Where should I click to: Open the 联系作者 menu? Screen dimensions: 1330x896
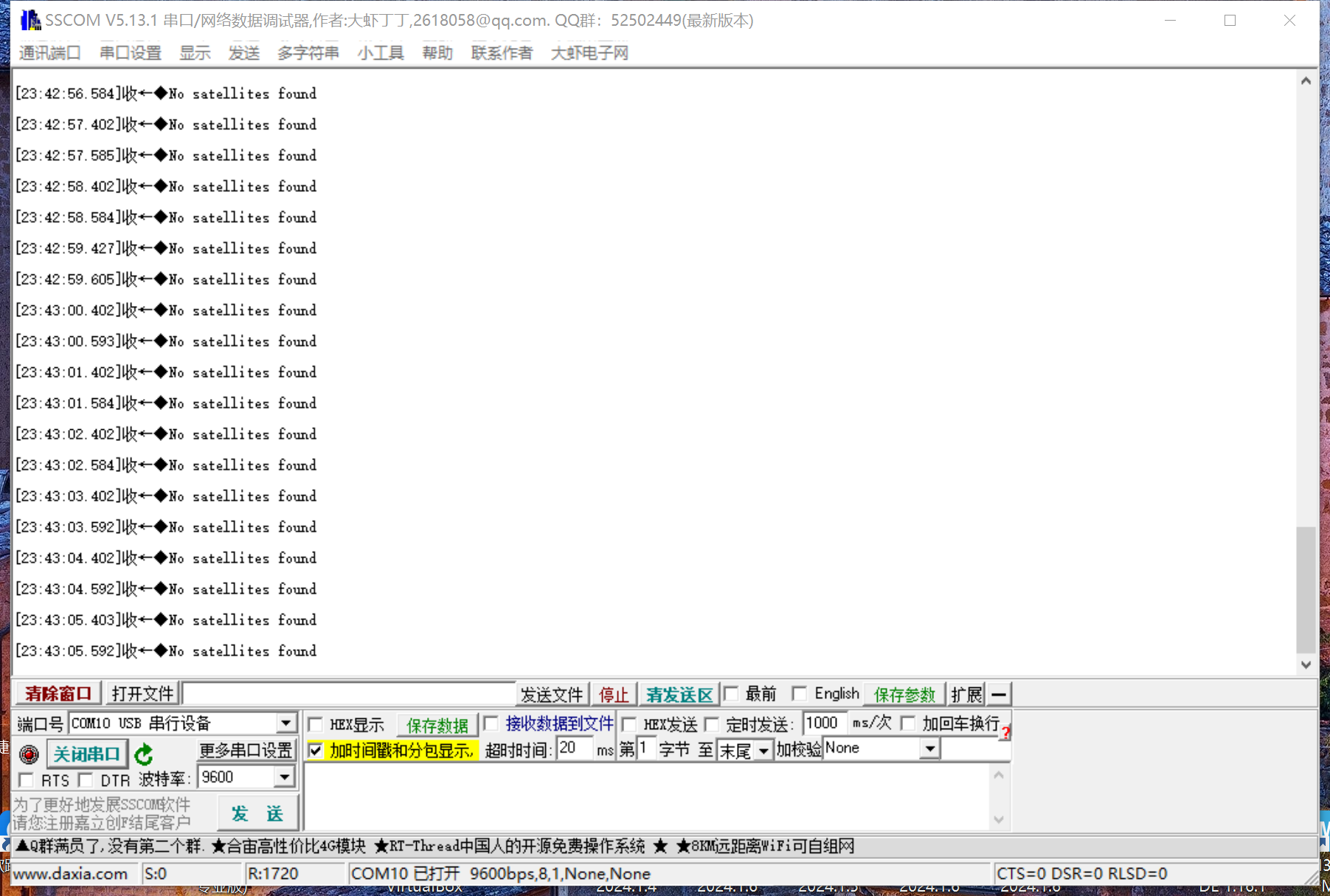pos(502,53)
